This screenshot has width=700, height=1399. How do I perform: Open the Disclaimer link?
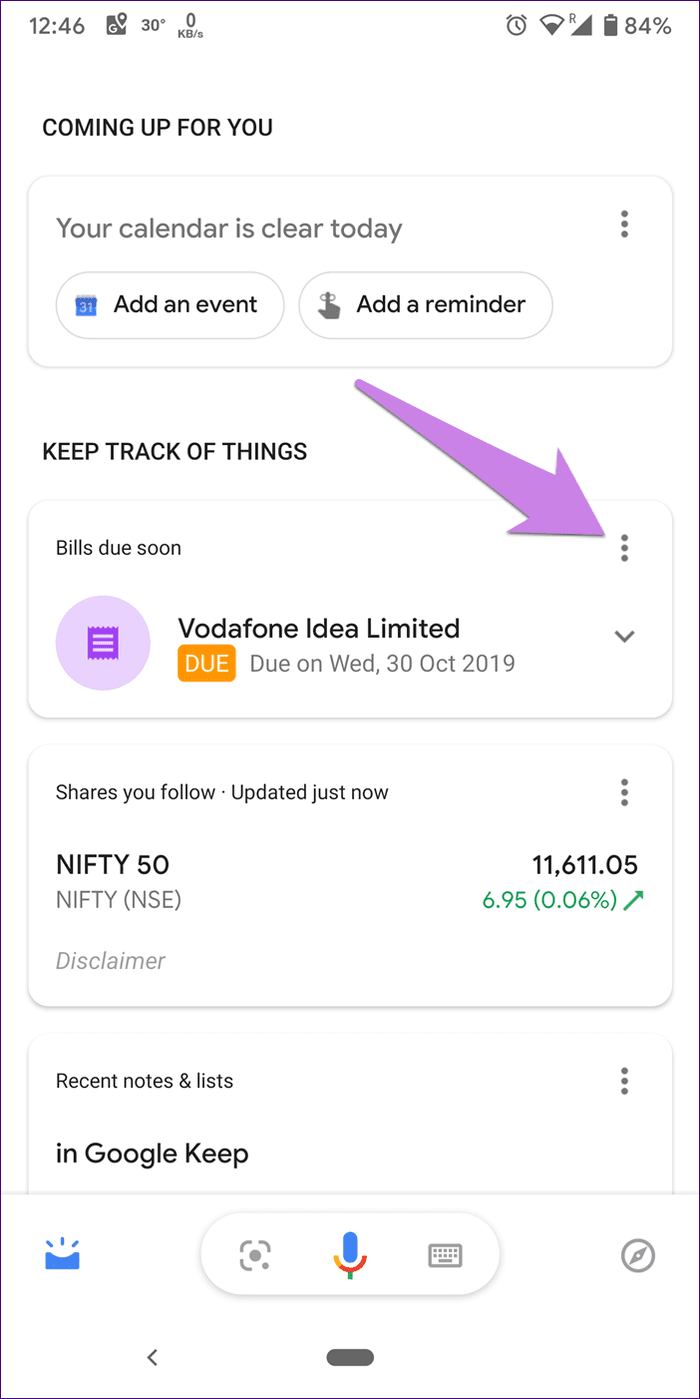click(x=110, y=961)
